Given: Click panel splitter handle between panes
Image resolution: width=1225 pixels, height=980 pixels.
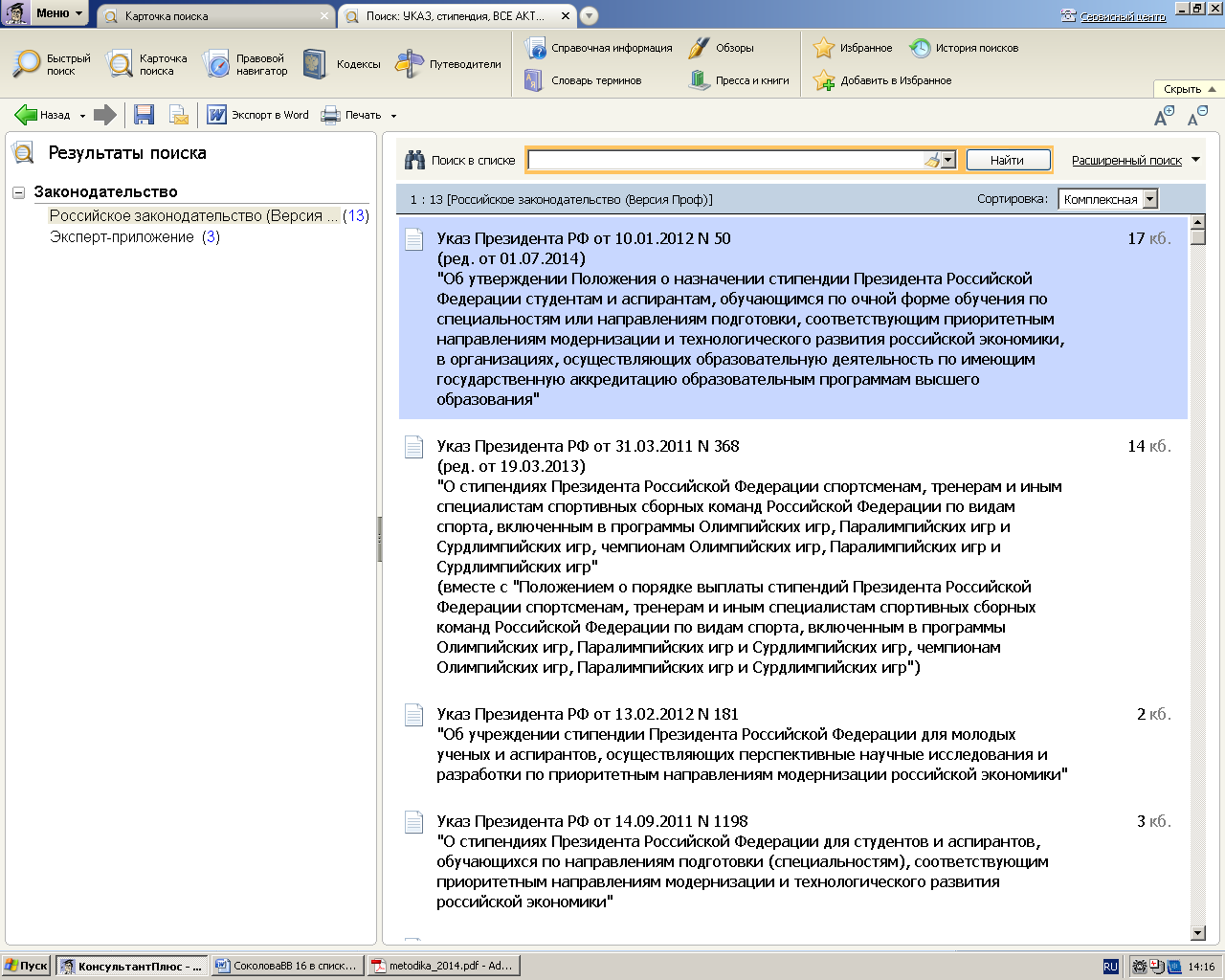Looking at the screenshot, I should tap(380, 539).
